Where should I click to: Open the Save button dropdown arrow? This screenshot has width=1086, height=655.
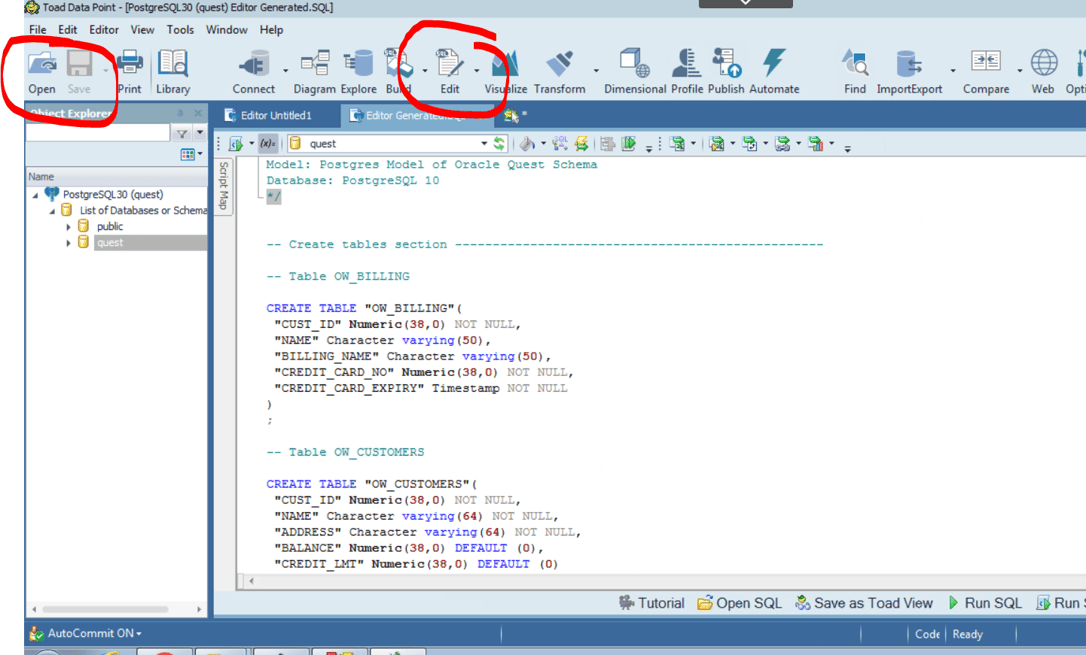pos(106,71)
